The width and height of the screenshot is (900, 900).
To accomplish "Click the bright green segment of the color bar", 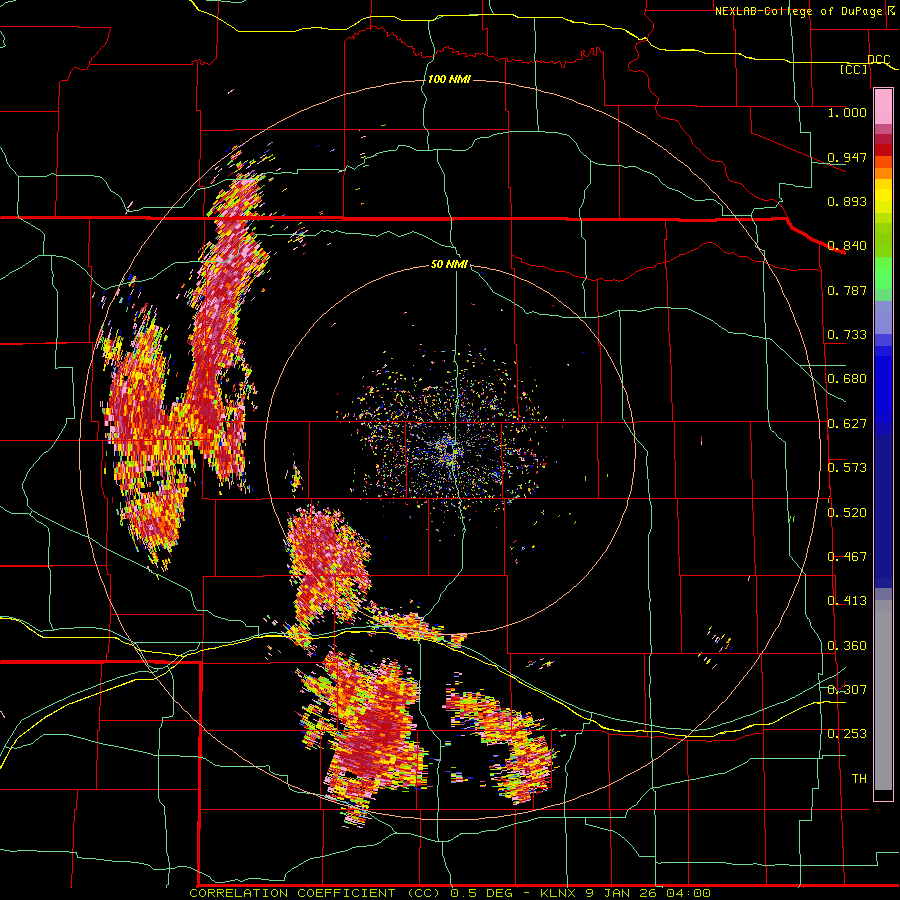I will [x=883, y=273].
